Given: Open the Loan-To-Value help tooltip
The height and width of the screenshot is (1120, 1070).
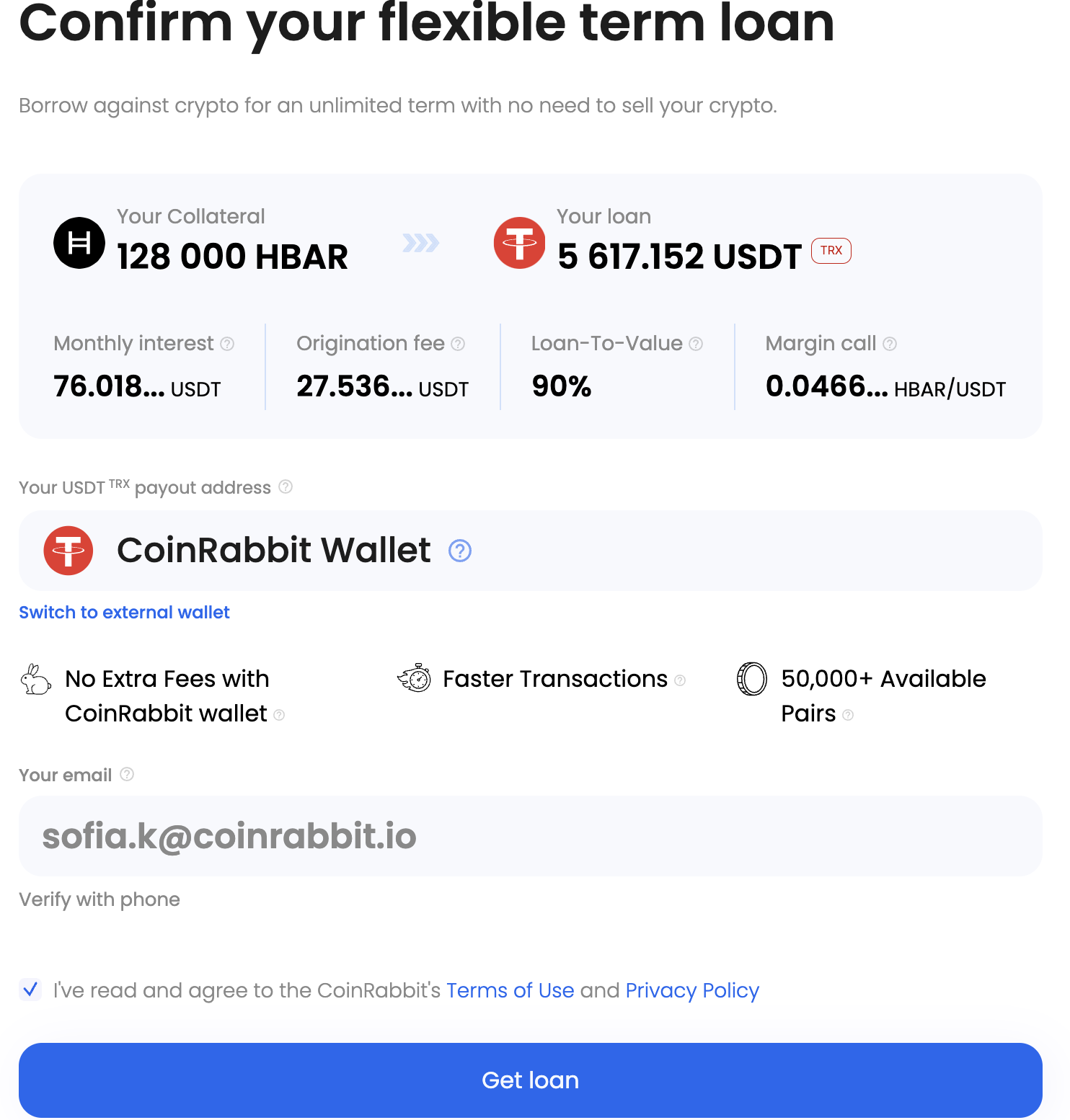Looking at the screenshot, I should coord(696,344).
